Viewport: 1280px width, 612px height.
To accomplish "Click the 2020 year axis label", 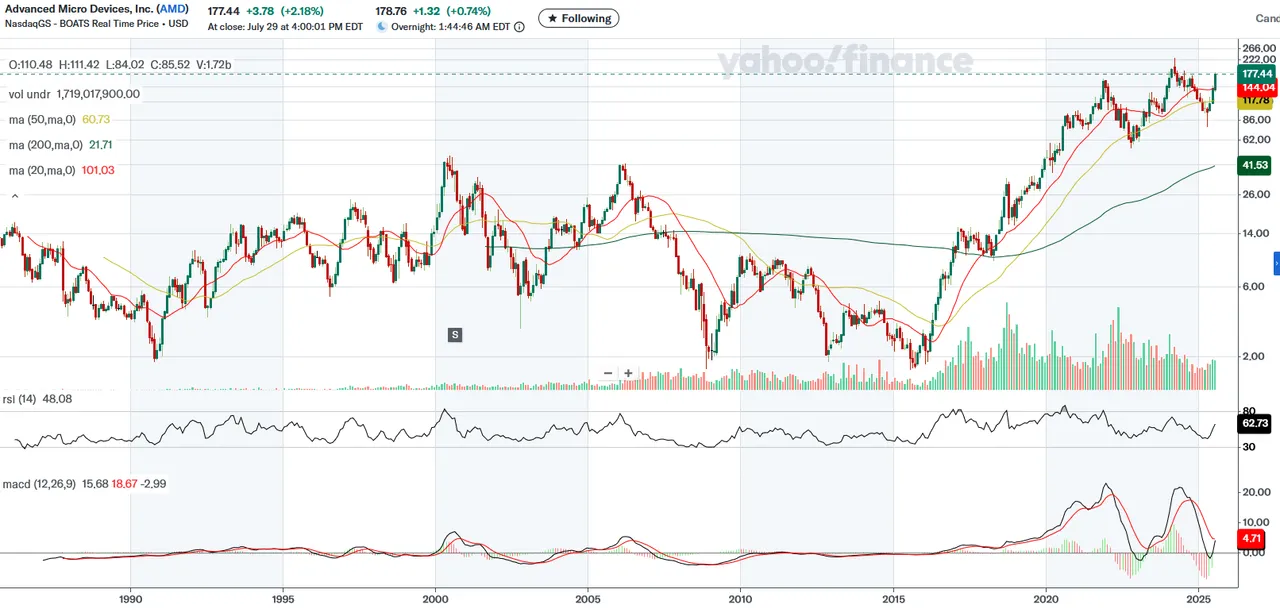I will pos(1046,598).
